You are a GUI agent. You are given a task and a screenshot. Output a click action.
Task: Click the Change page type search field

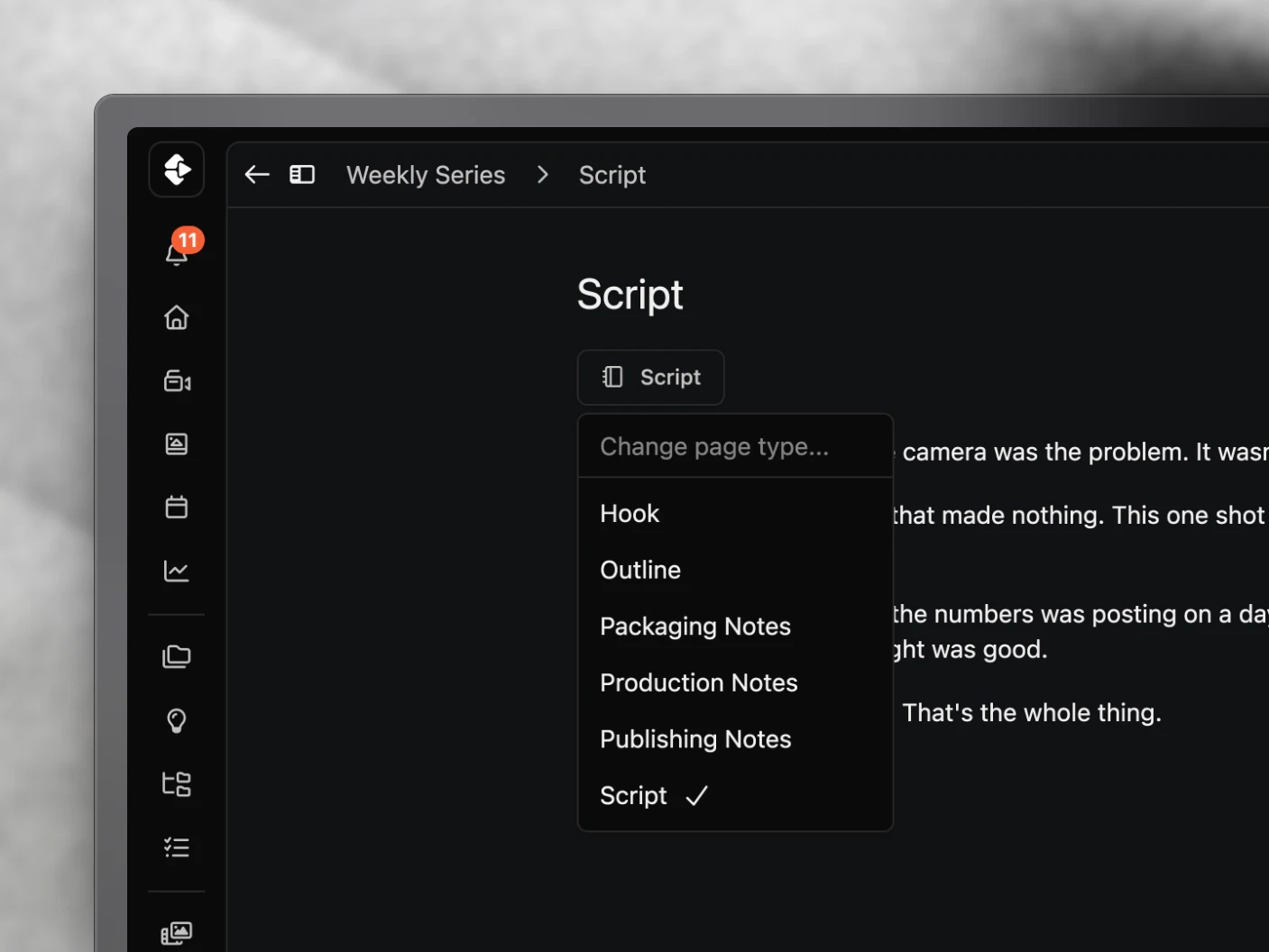pyautogui.click(x=735, y=446)
